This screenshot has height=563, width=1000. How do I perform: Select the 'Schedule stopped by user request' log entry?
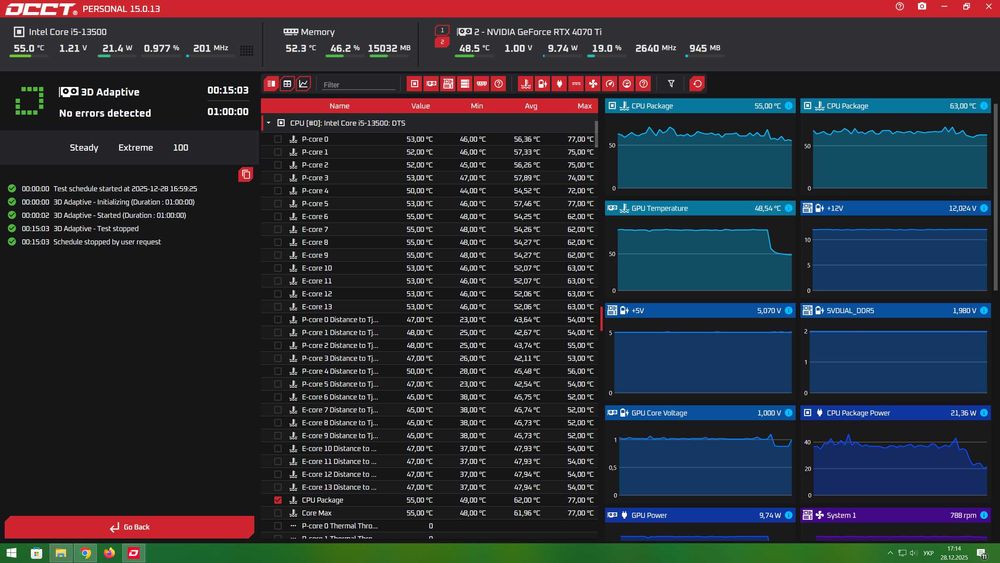107,242
